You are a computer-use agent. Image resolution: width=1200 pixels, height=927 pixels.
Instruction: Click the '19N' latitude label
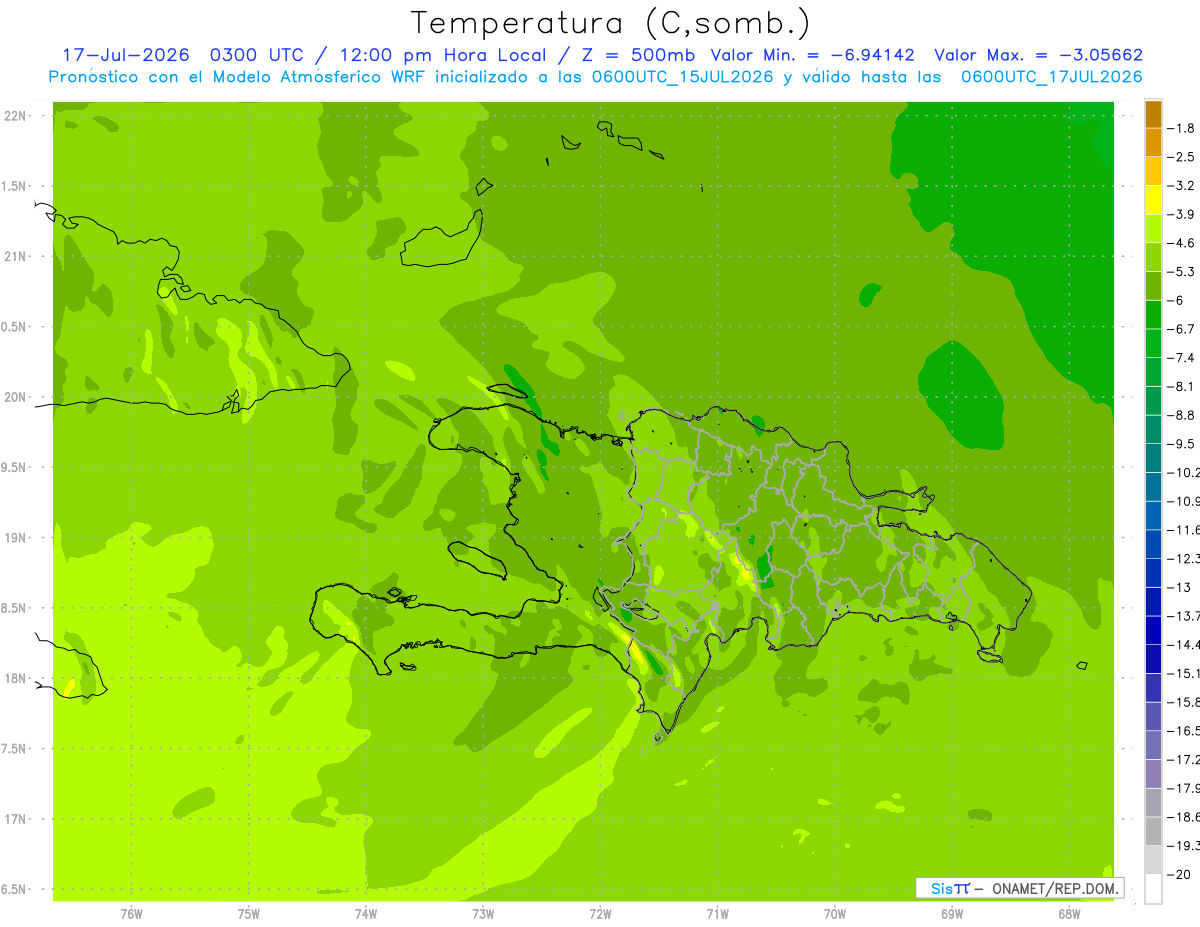[17, 538]
